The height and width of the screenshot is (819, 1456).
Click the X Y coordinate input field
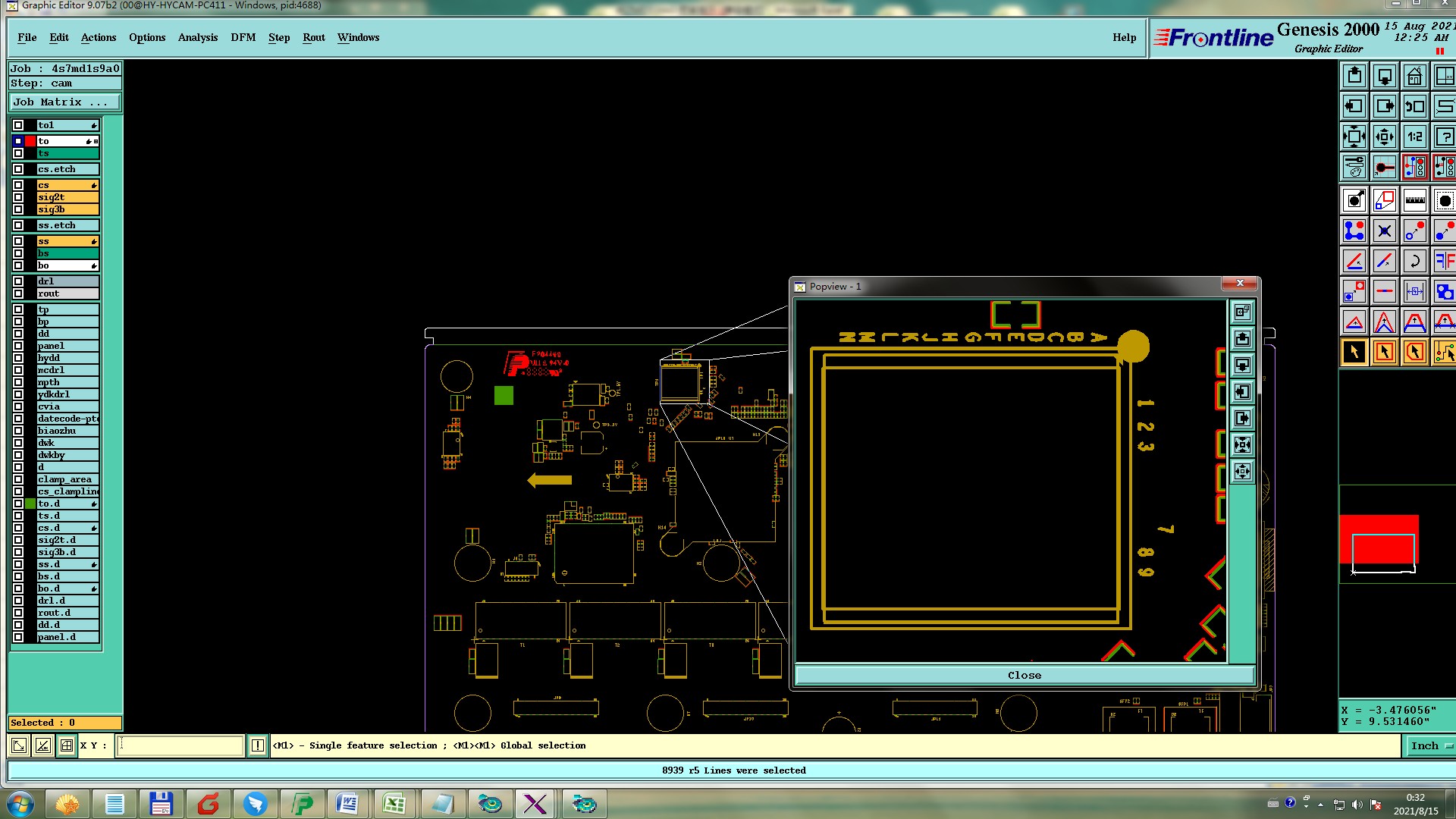180,746
